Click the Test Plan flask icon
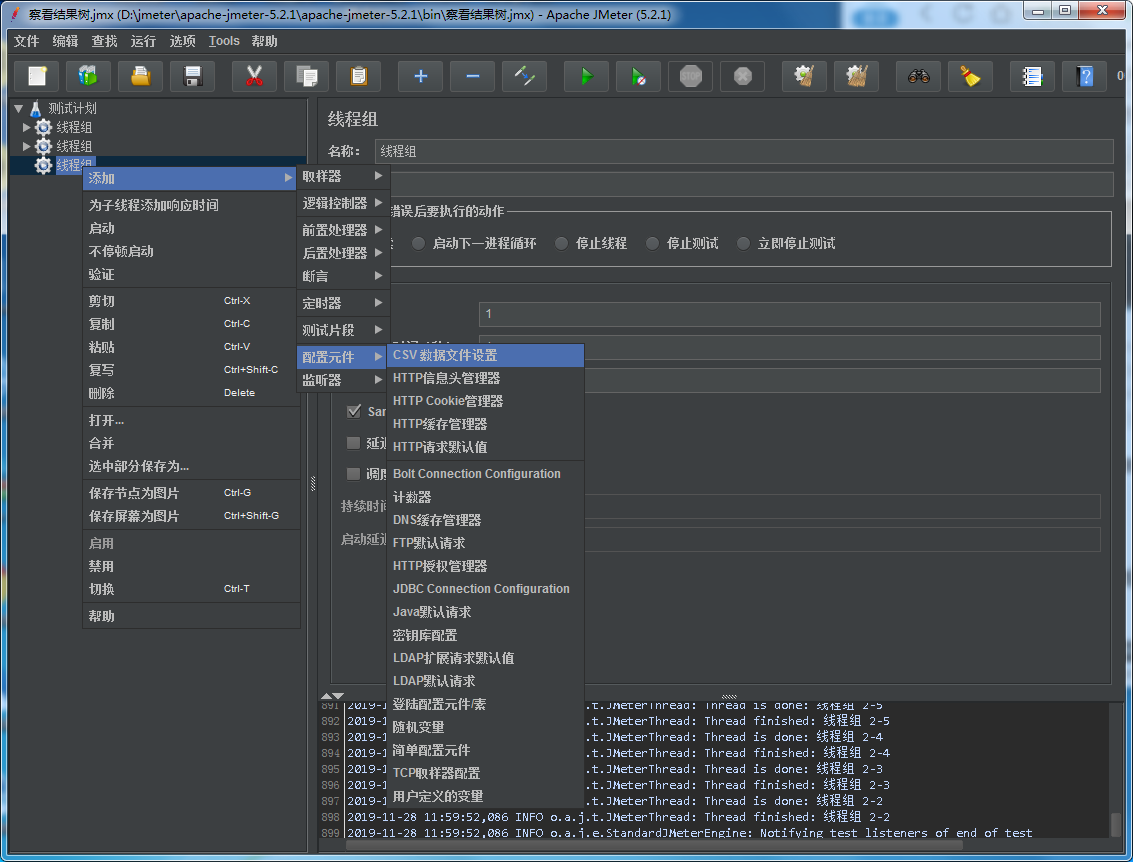Screen dimensions: 1133x862 point(35,108)
